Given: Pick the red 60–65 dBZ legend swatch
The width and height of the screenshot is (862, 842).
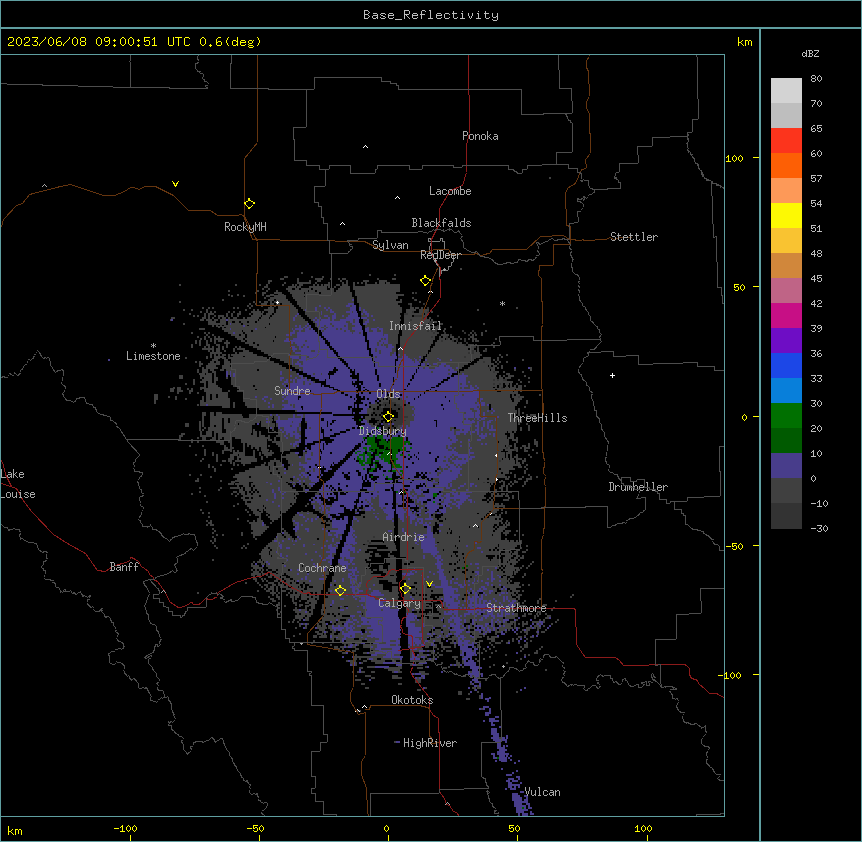Looking at the screenshot, I should click(786, 140).
